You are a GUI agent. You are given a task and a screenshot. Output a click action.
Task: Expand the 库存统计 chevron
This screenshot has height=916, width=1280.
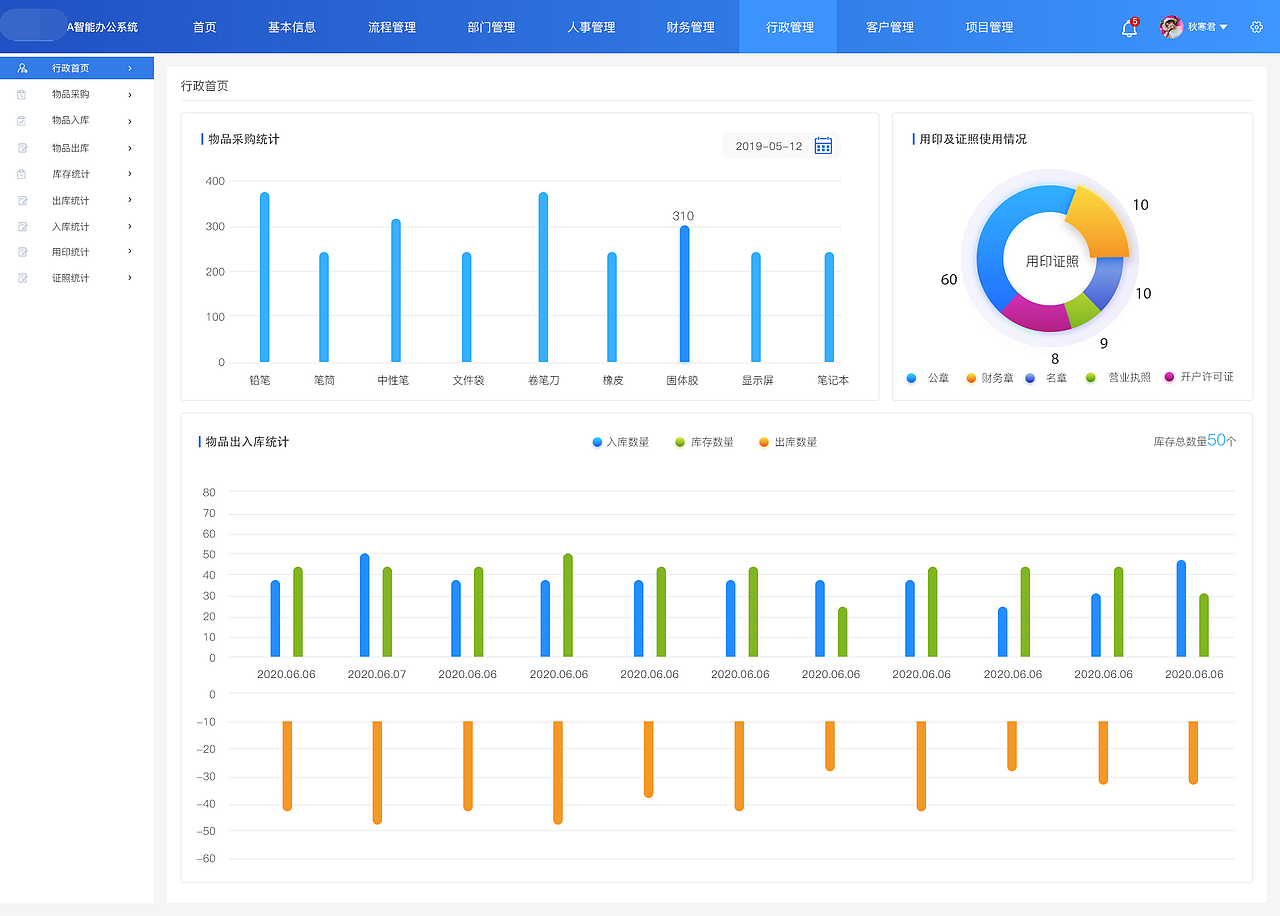click(x=130, y=174)
